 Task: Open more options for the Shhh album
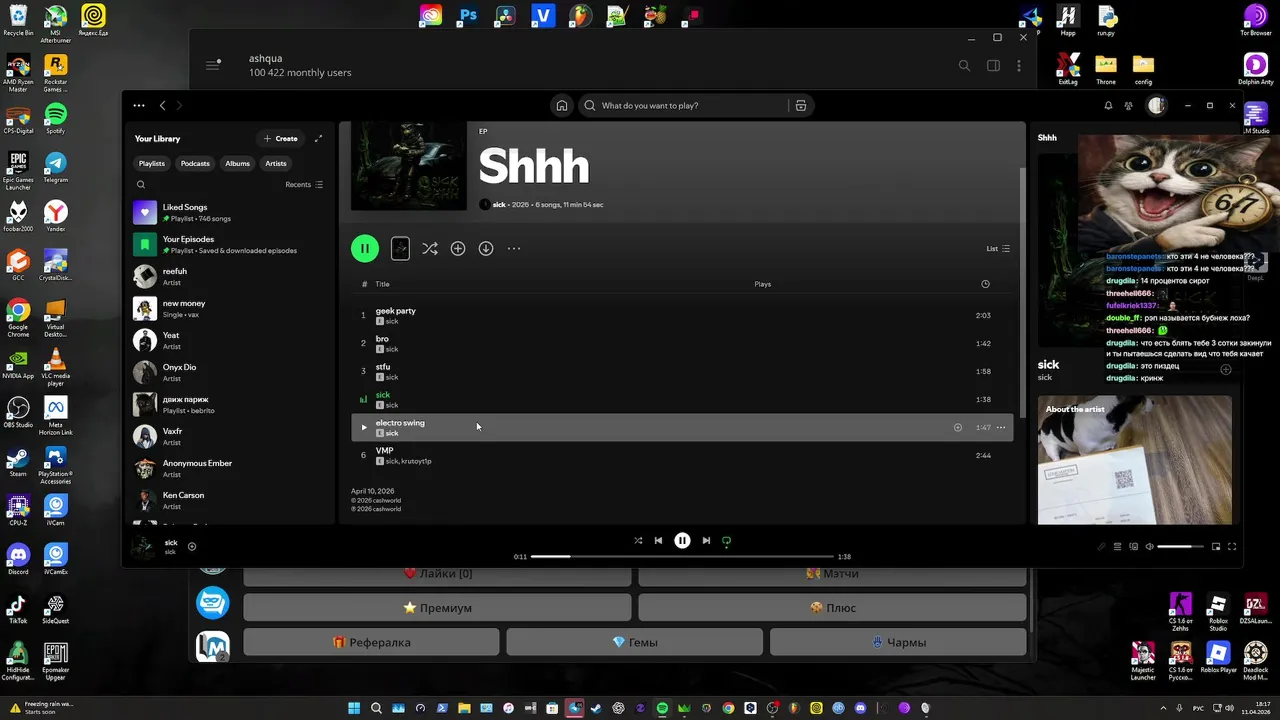pyautogui.click(x=514, y=248)
